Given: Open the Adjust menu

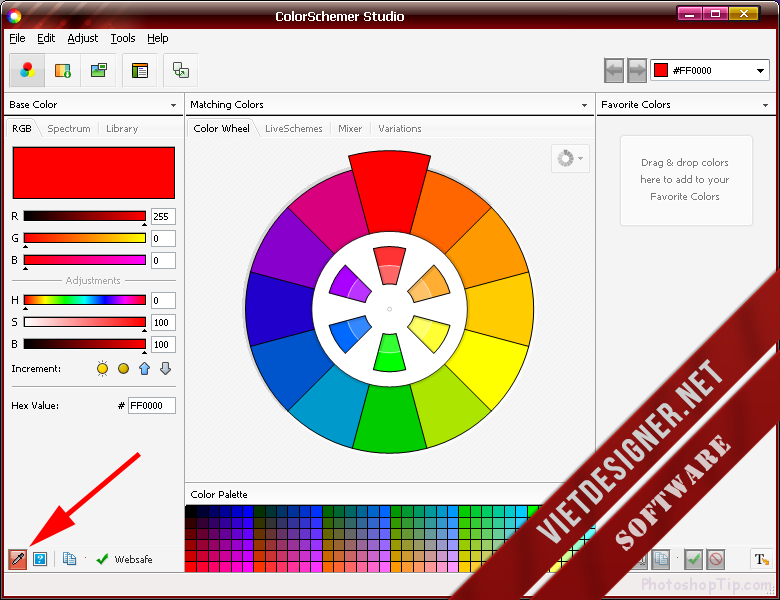Looking at the screenshot, I should pyautogui.click(x=83, y=38).
